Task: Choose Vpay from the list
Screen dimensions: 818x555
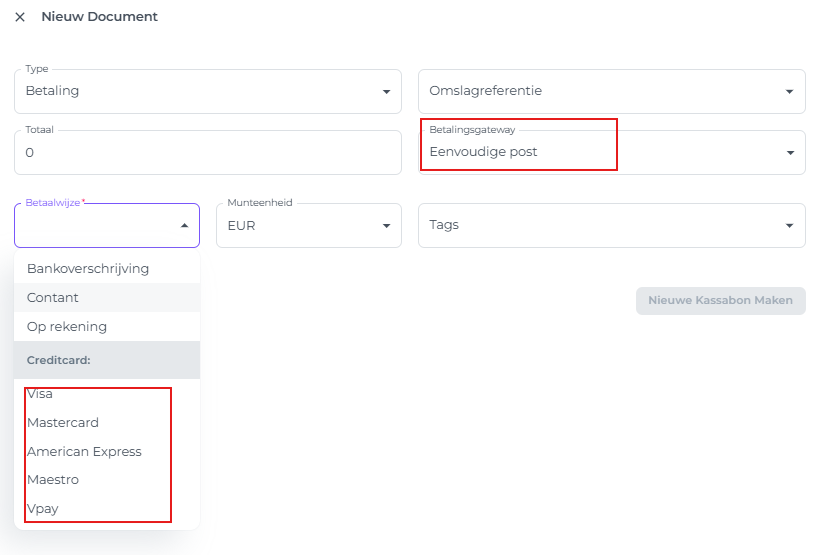Action: [43, 509]
